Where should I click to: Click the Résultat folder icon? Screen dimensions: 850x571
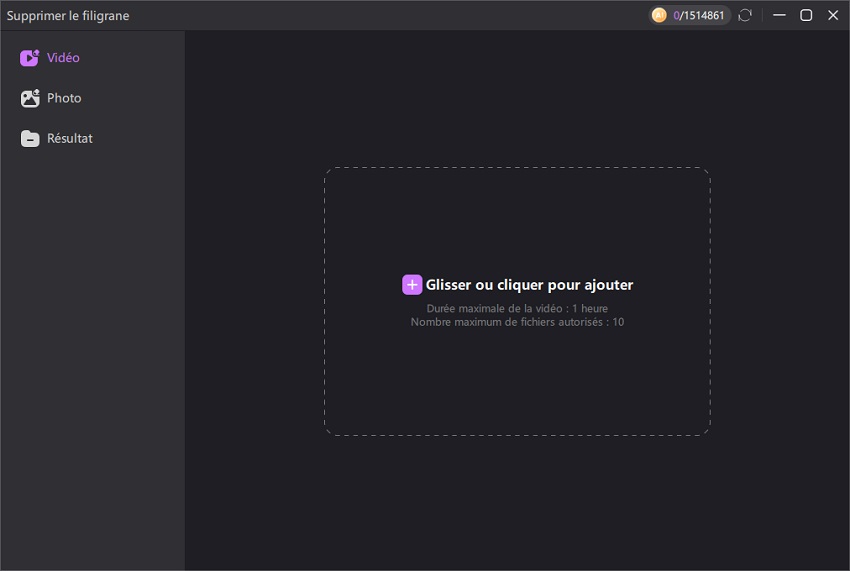coord(29,139)
